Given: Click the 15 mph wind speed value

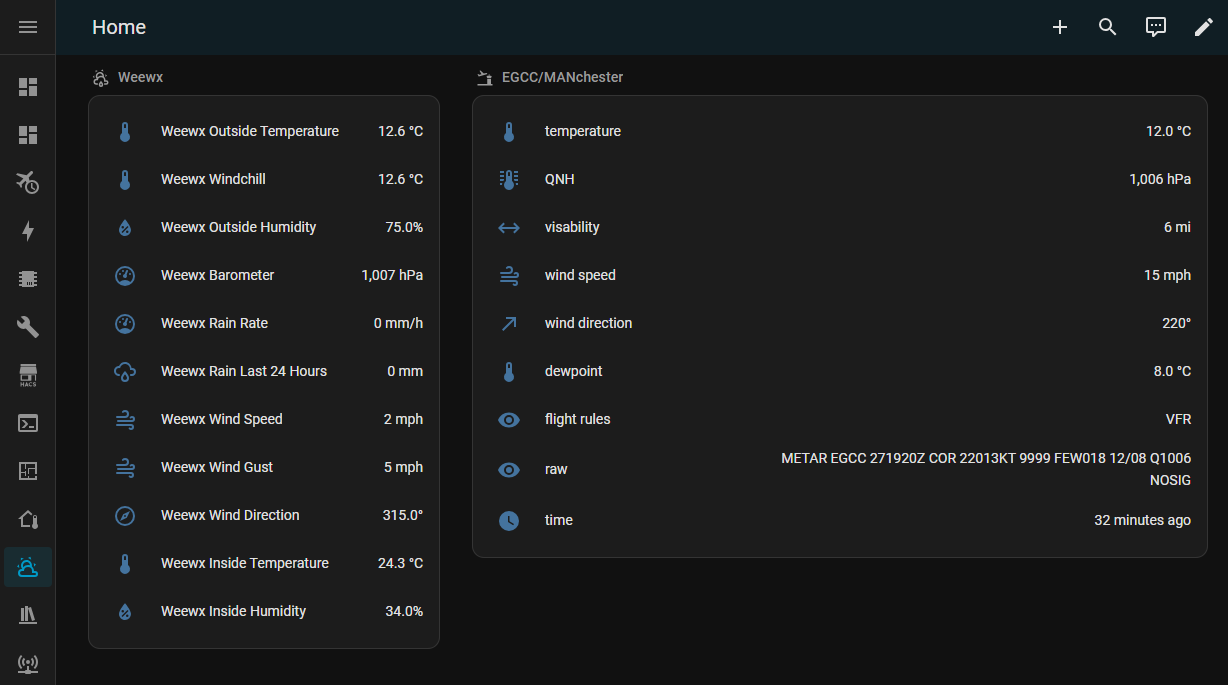Looking at the screenshot, I should pyautogui.click(x=1167, y=275).
